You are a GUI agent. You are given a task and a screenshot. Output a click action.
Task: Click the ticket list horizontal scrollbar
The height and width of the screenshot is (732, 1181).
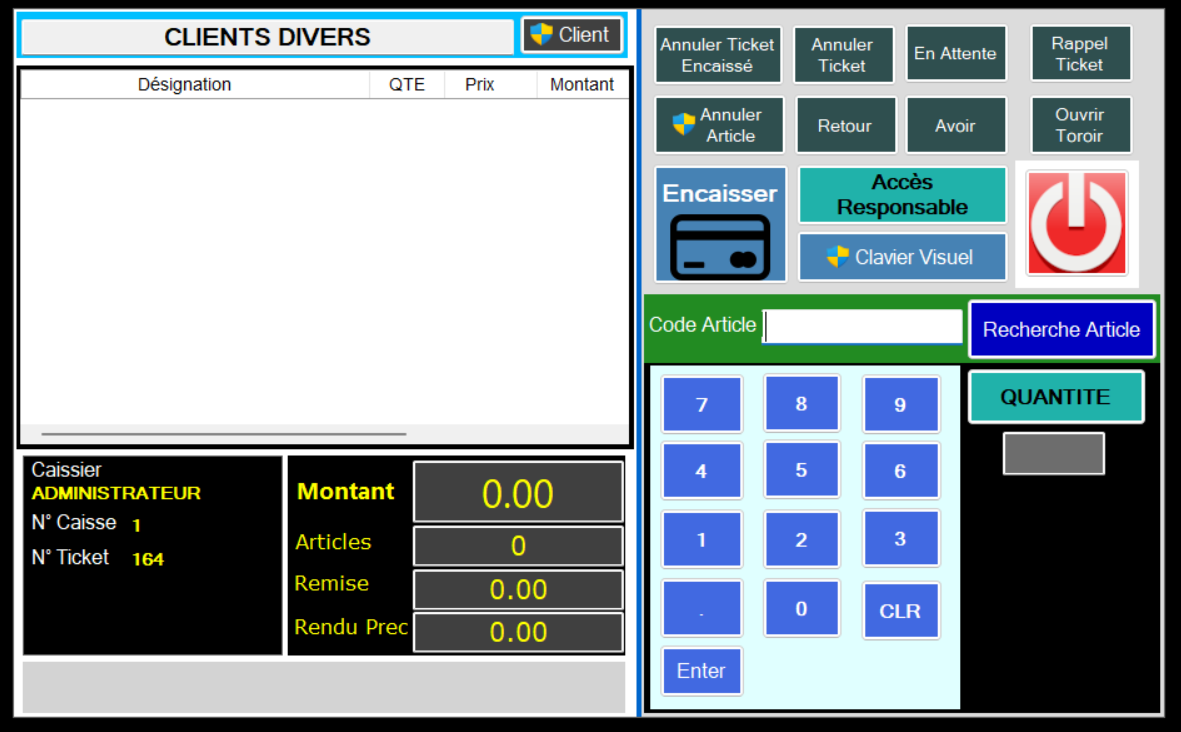coord(224,434)
